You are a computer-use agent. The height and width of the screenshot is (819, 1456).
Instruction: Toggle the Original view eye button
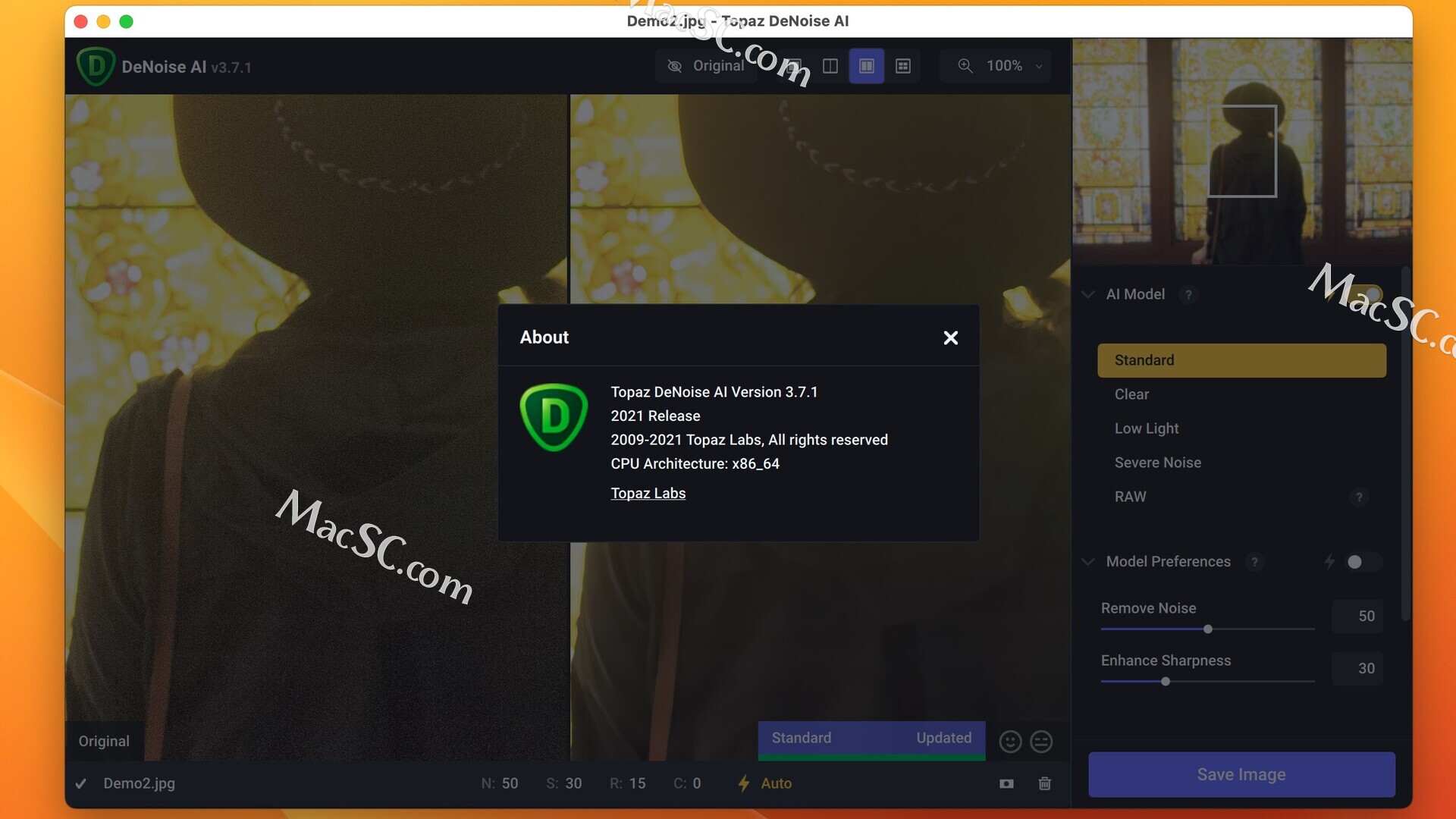point(706,66)
